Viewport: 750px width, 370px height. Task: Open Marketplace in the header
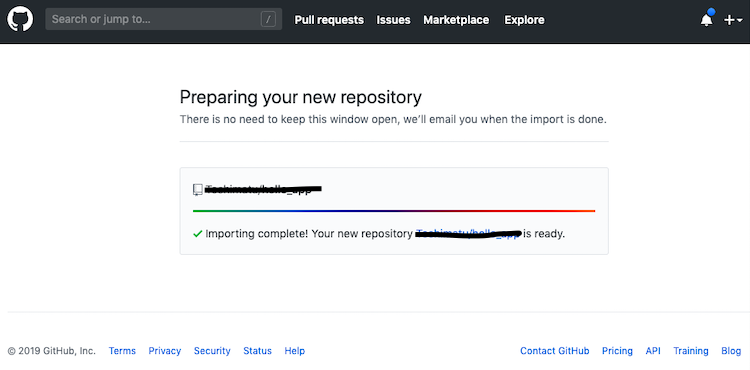point(456,20)
